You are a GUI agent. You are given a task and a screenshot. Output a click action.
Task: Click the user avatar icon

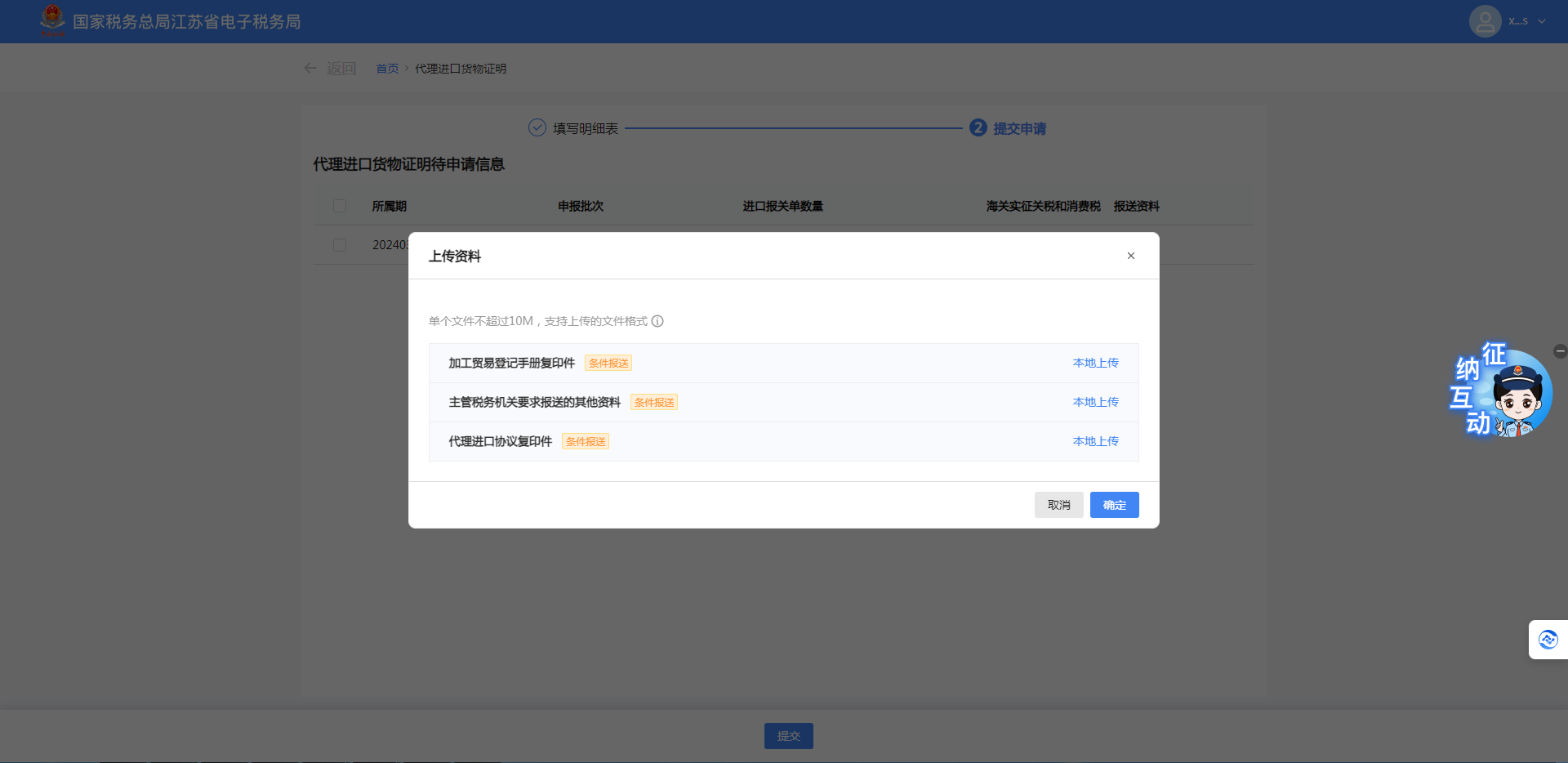[x=1485, y=21]
